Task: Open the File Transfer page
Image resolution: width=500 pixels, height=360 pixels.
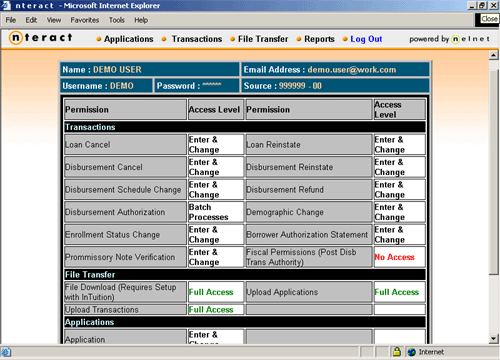Action: coord(263,39)
